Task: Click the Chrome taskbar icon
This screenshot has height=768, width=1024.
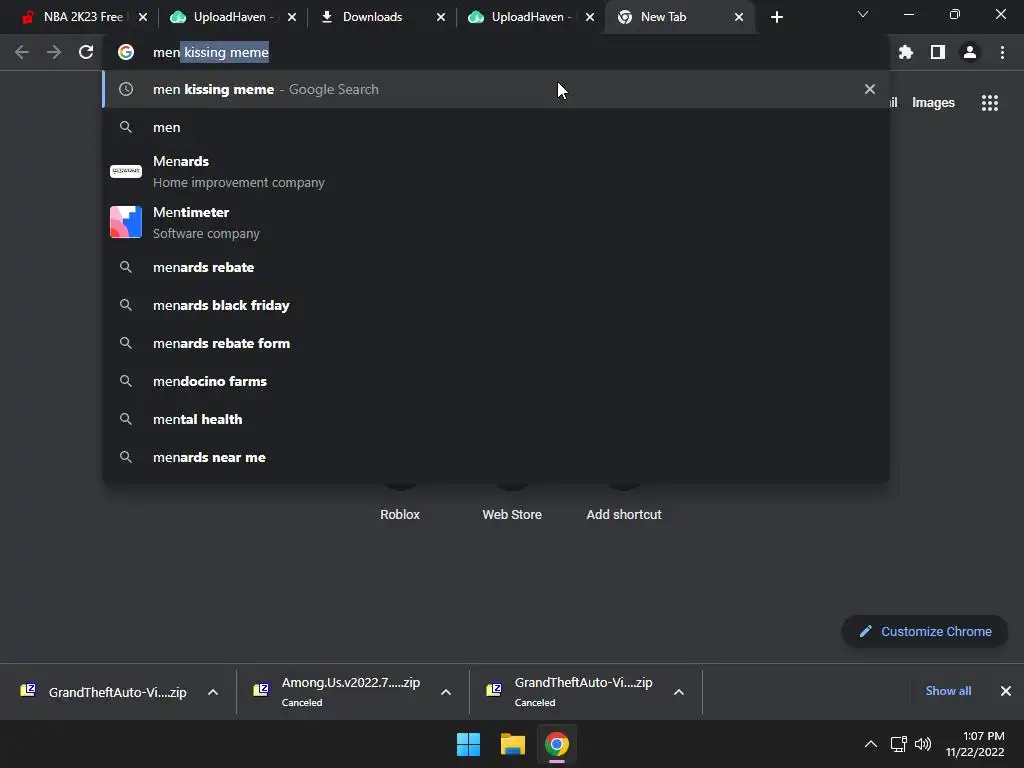Action: (x=557, y=744)
